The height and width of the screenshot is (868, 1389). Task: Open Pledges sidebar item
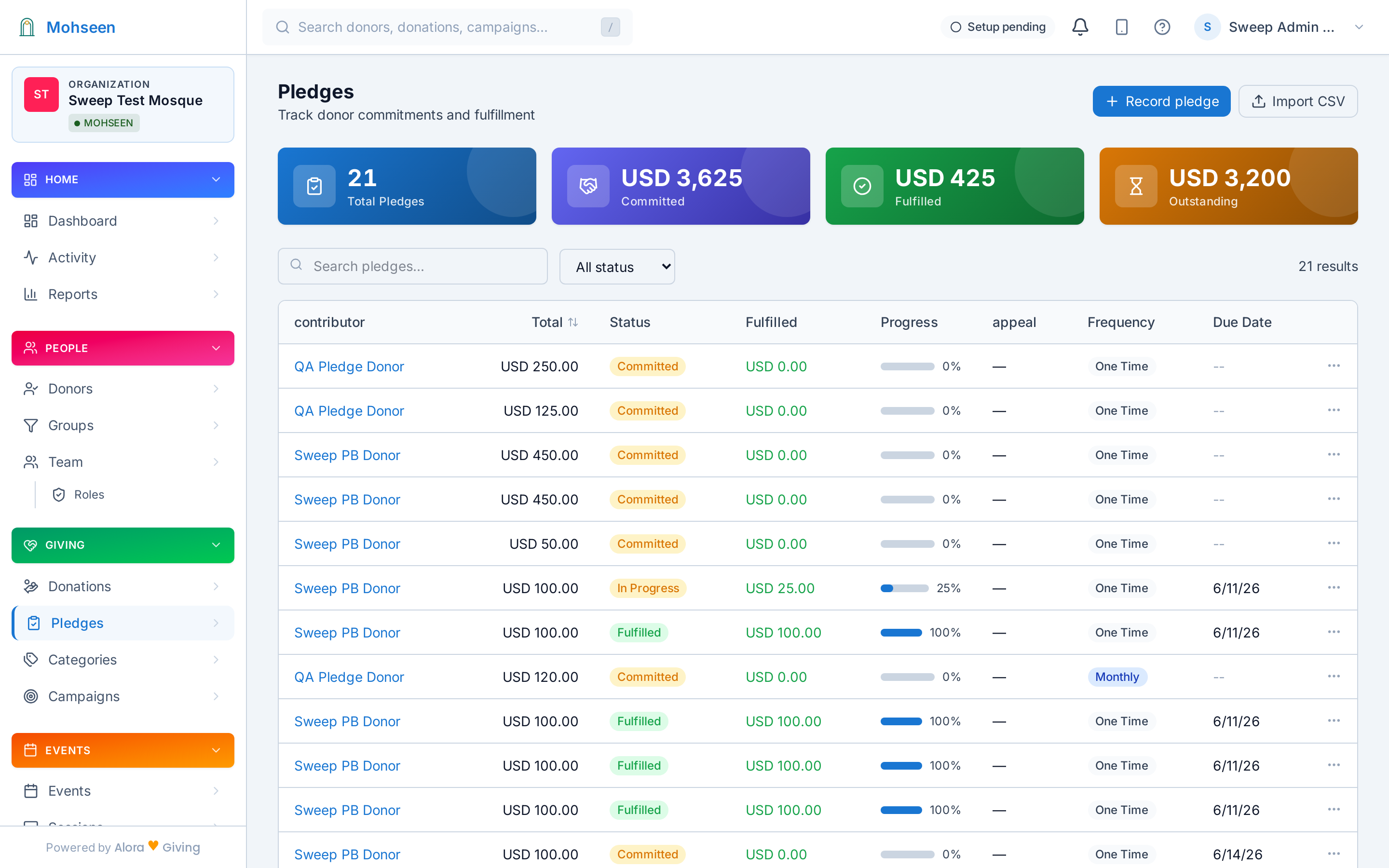pyautogui.click(x=123, y=623)
